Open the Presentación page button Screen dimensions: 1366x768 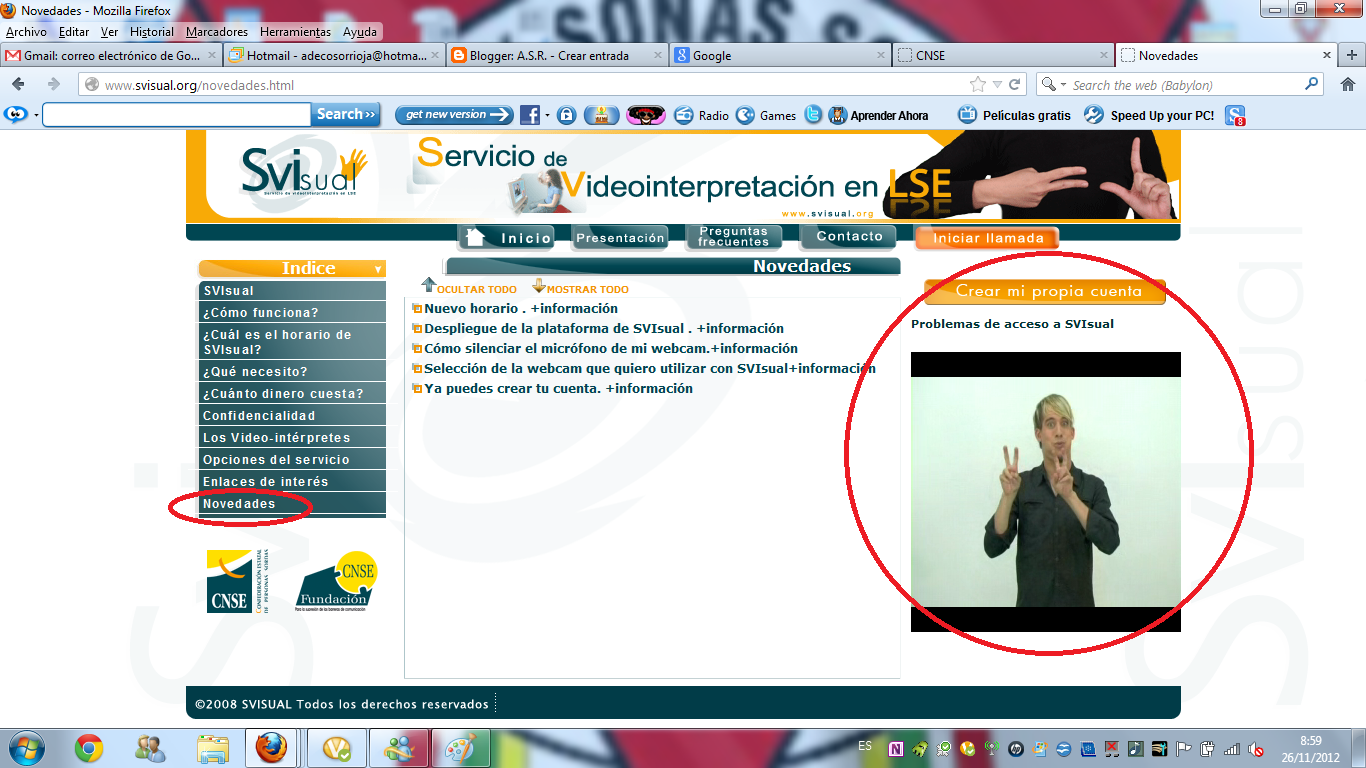pyautogui.click(x=620, y=238)
